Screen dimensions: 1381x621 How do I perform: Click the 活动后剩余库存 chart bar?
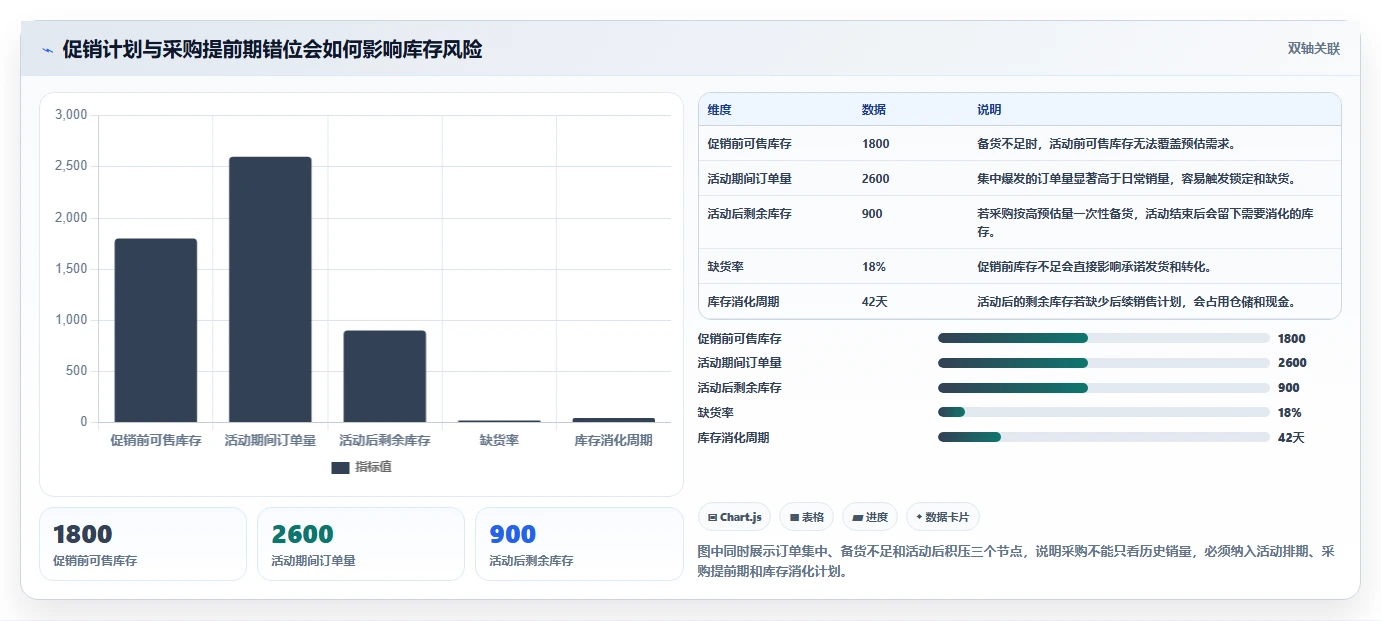point(385,376)
